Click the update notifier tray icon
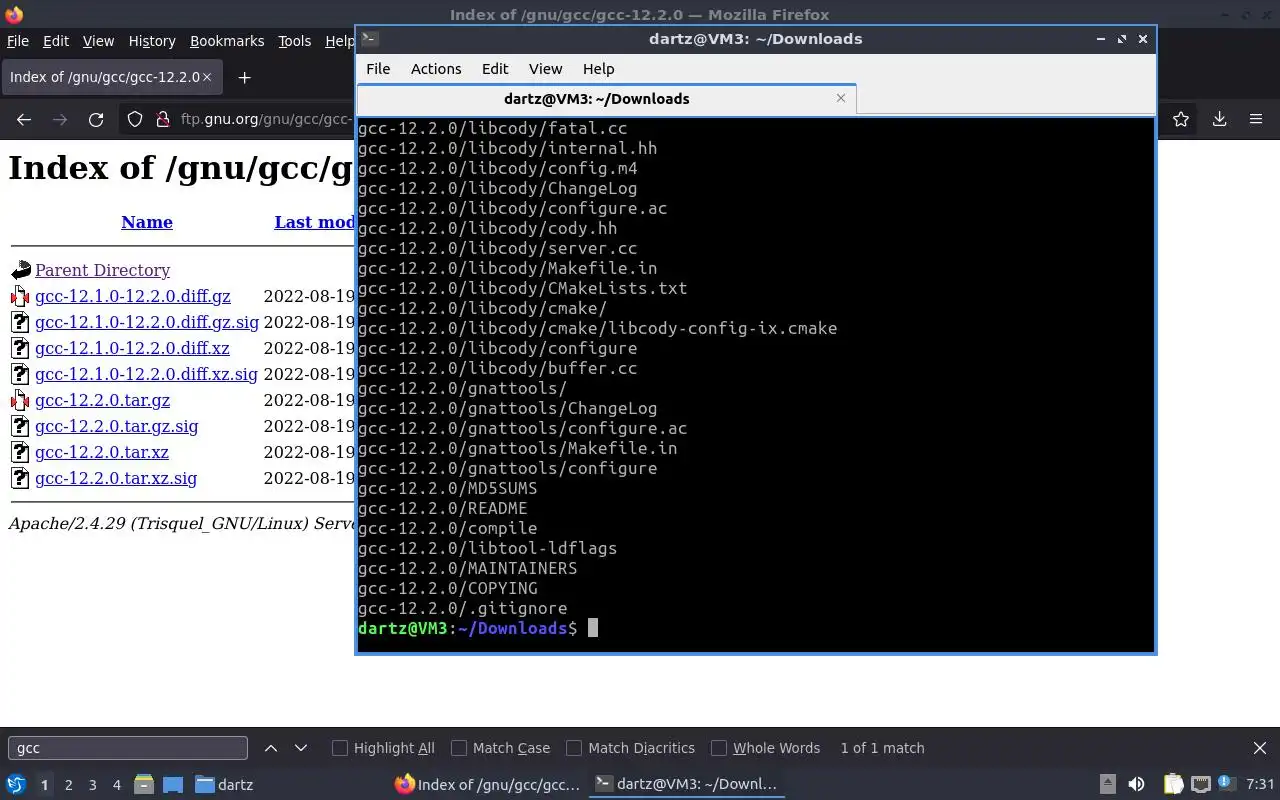Screen dimensions: 1280x800 tap(1227, 785)
